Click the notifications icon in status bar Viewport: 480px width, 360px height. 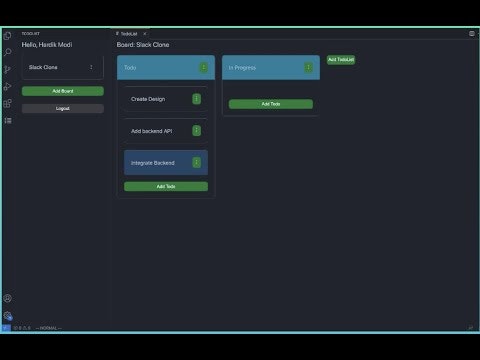pyautogui.click(x=471, y=328)
